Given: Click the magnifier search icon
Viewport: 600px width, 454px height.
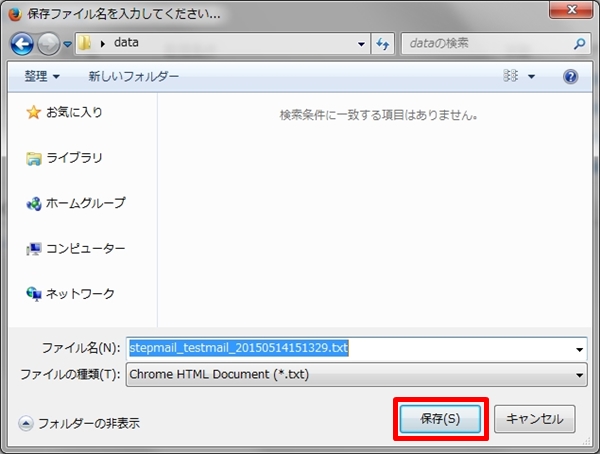Looking at the screenshot, I should (x=580, y=44).
